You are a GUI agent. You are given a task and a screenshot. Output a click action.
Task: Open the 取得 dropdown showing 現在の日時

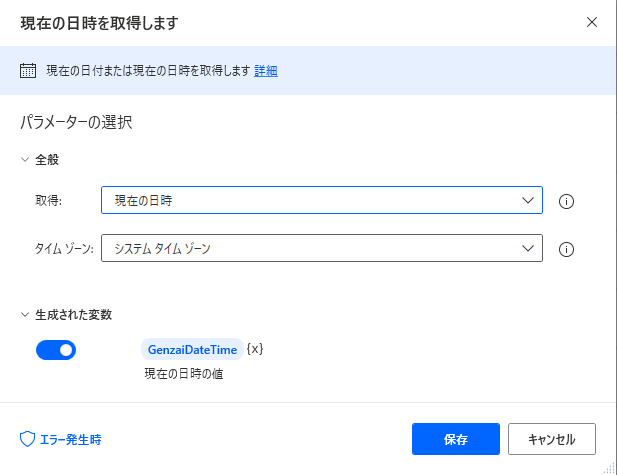click(x=321, y=201)
